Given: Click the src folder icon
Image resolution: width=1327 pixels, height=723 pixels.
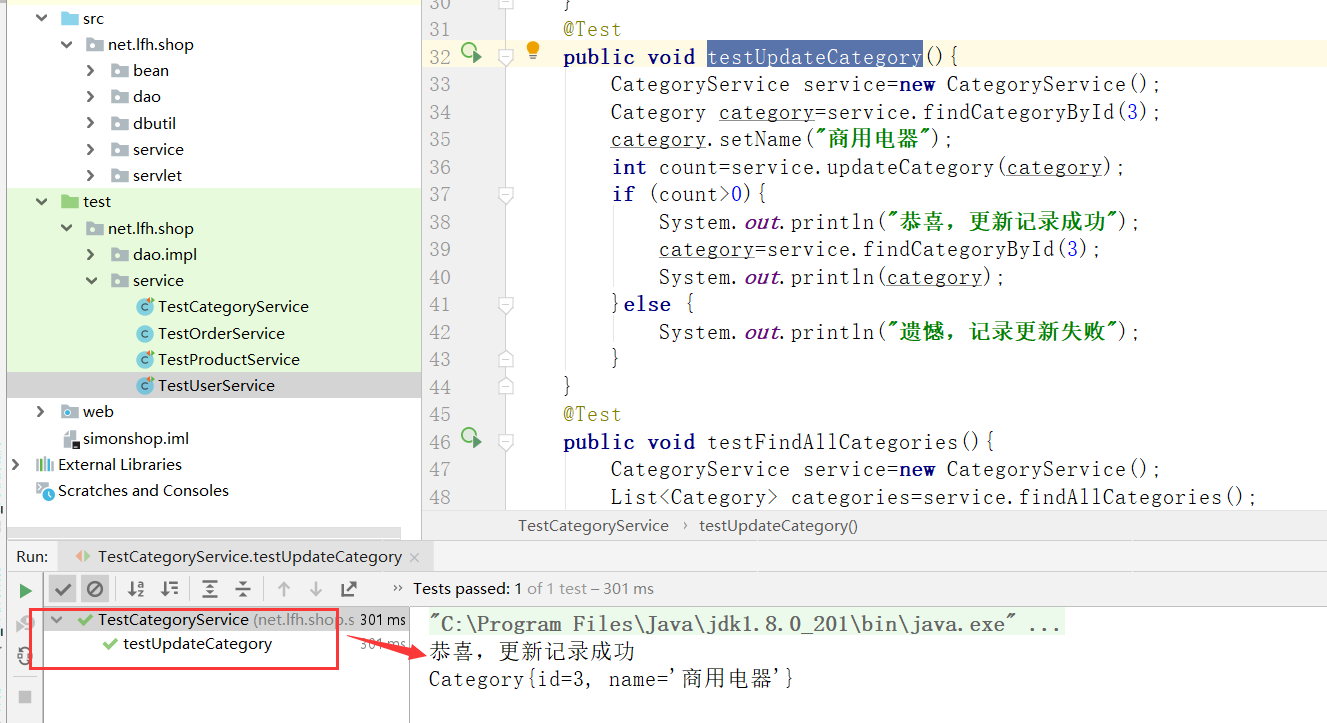Looking at the screenshot, I should pos(69,19).
